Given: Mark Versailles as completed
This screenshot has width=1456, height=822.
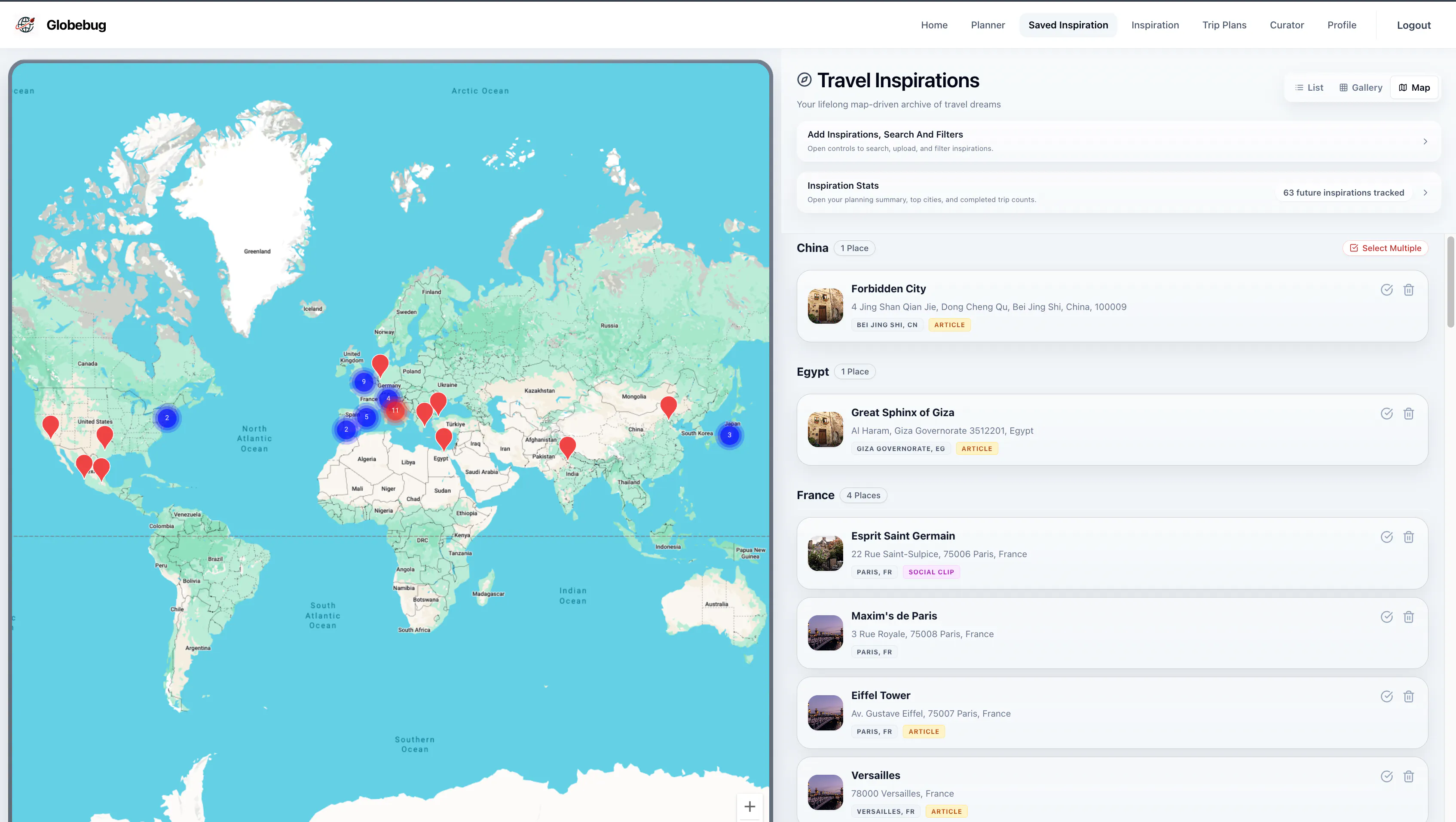Looking at the screenshot, I should [x=1386, y=776].
